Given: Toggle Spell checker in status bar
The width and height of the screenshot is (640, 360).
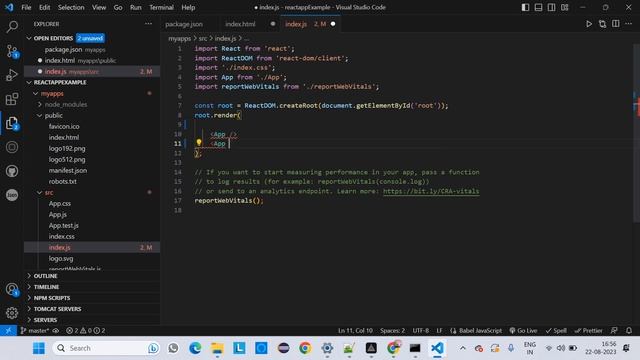Looking at the screenshot, I should (556, 331).
